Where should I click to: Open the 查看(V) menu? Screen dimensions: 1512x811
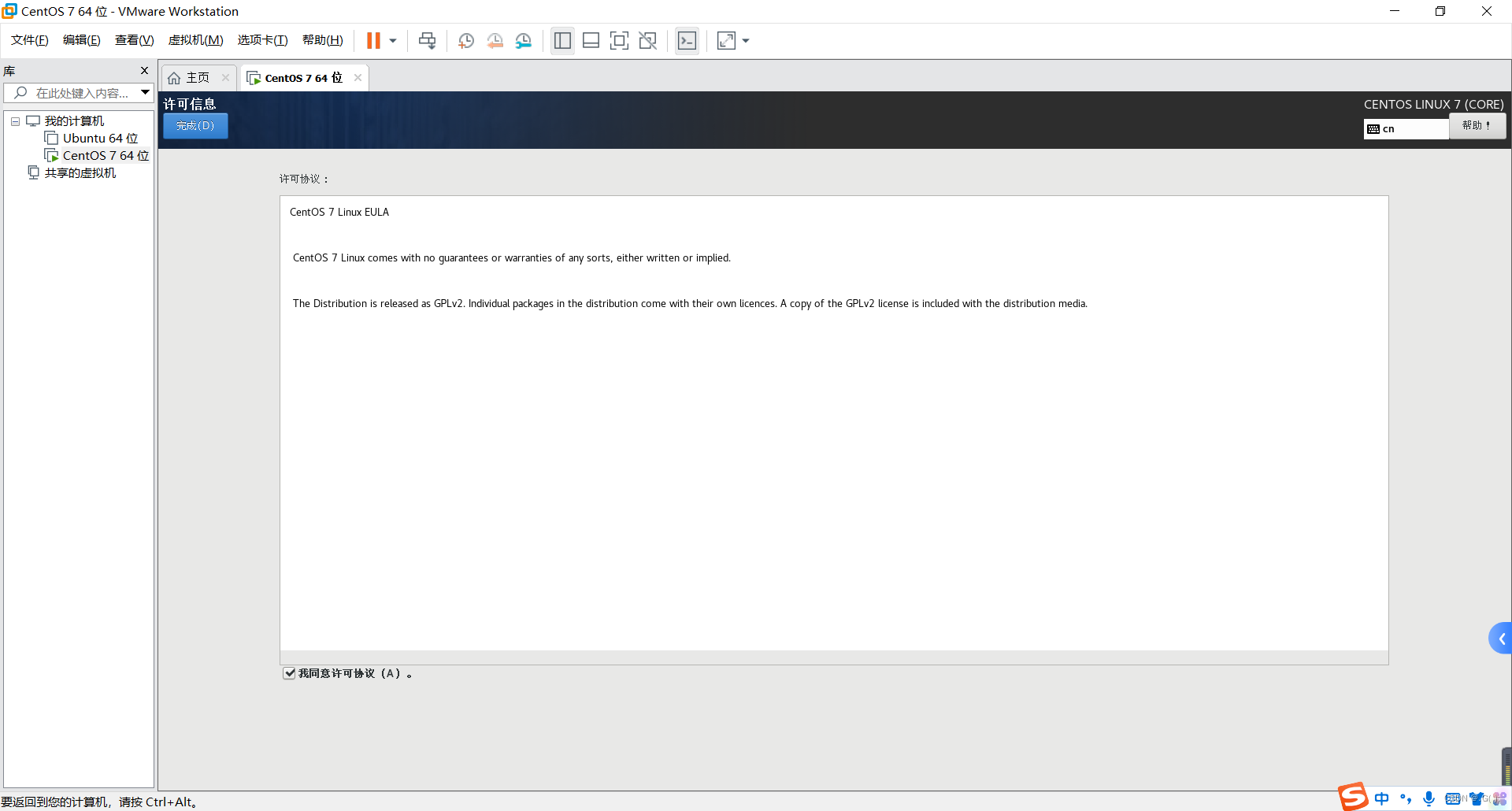point(135,40)
